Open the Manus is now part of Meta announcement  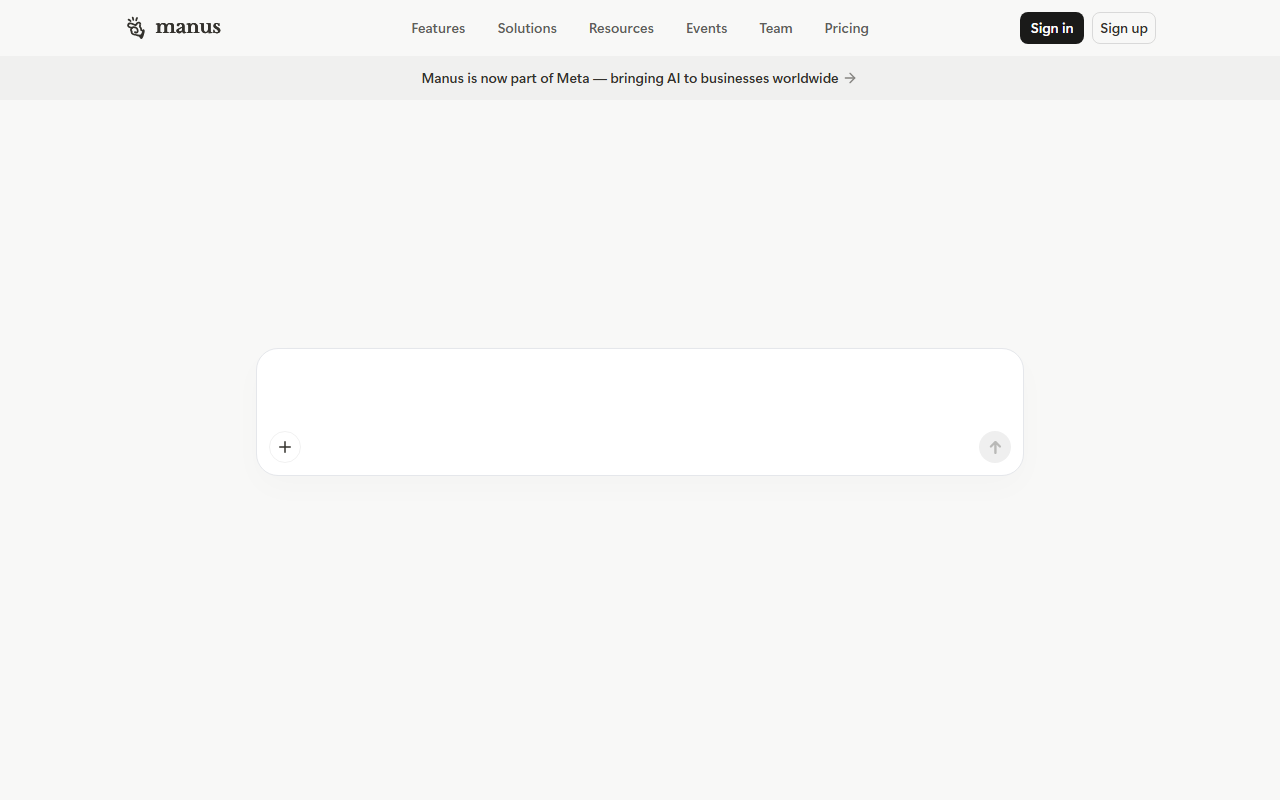(x=639, y=78)
